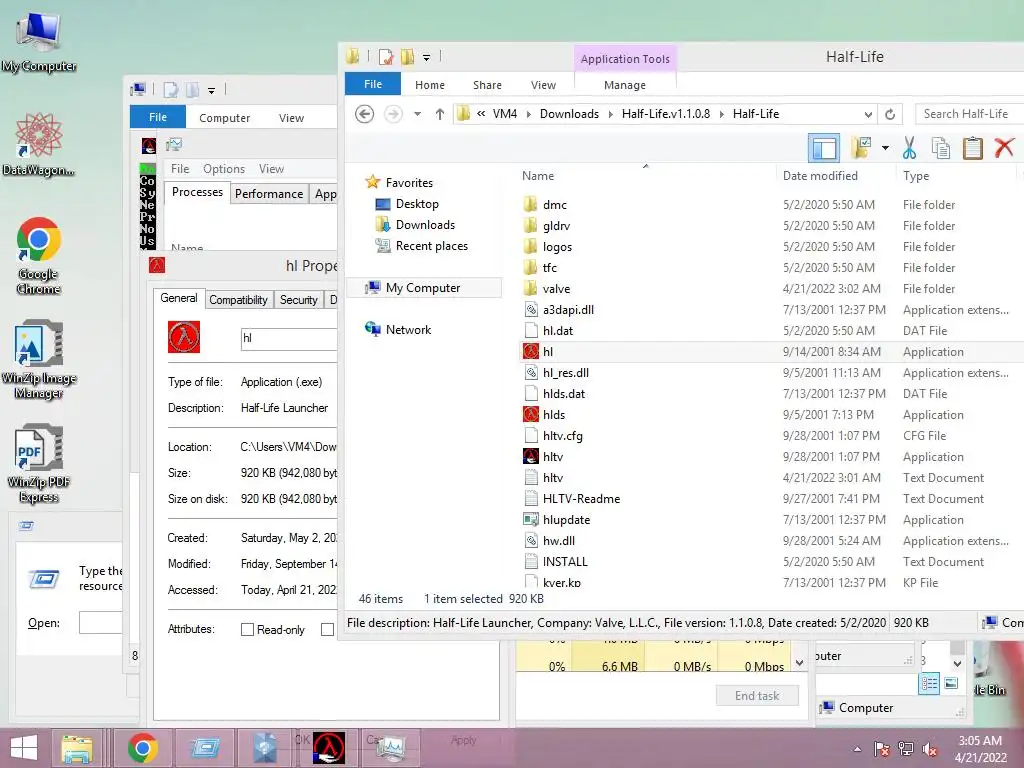The height and width of the screenshot is (768, 1024).
Task: Refresh the Half-Life folder view
Action: click(x=889, y=114)
